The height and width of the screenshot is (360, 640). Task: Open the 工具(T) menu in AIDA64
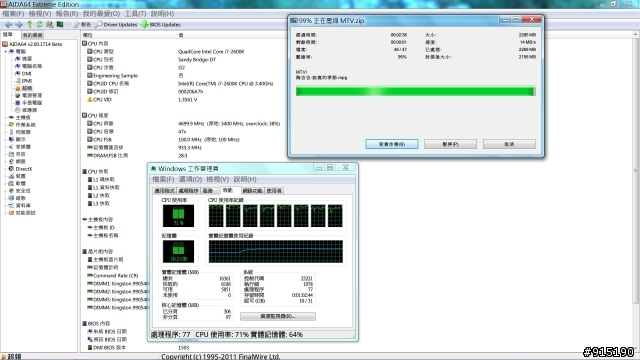[x=136, y=13]
